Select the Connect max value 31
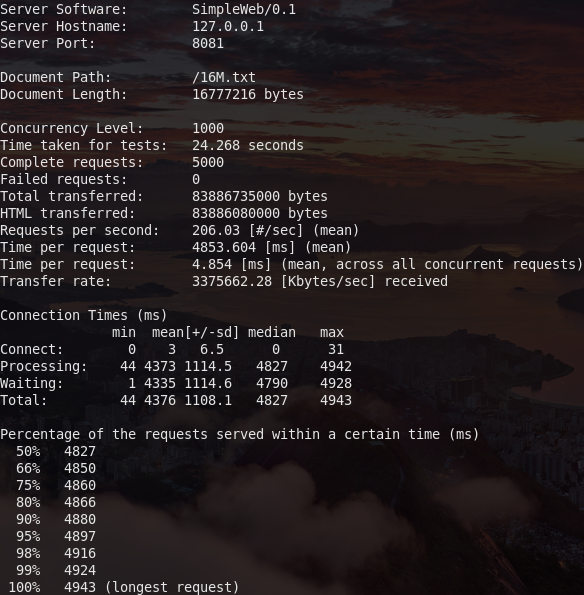Image resolution: width=584 pixels, height=595 pixels. [336, 349]
